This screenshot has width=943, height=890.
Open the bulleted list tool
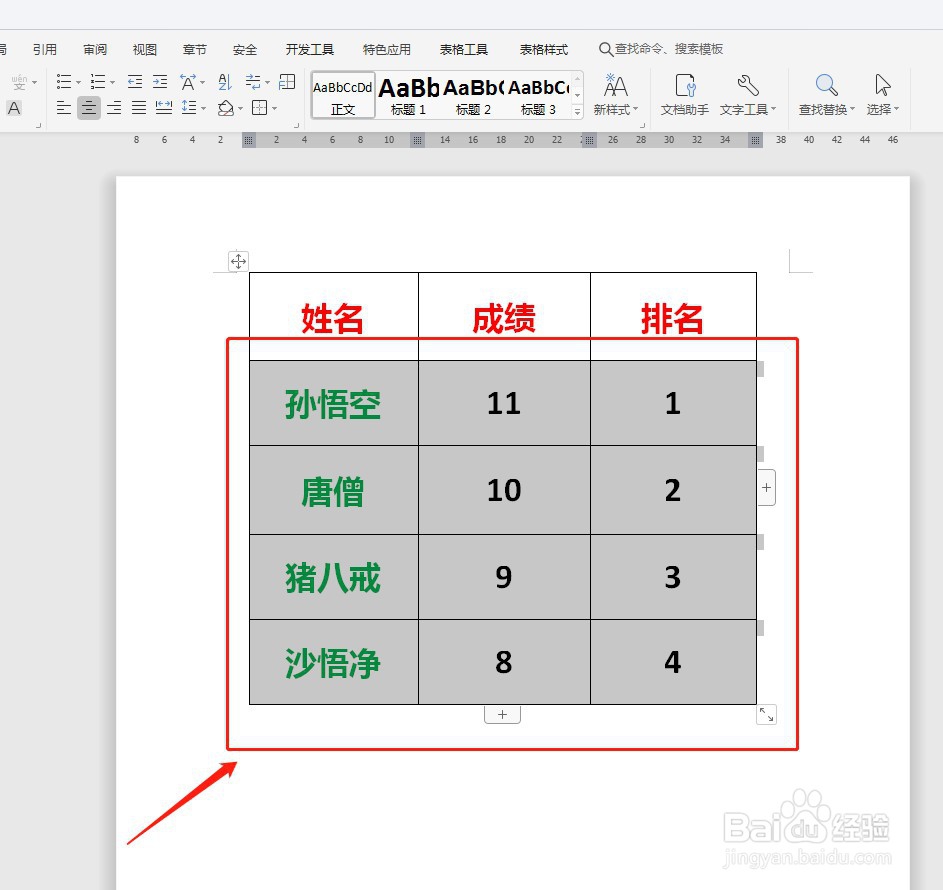click(x=63, y=81)
